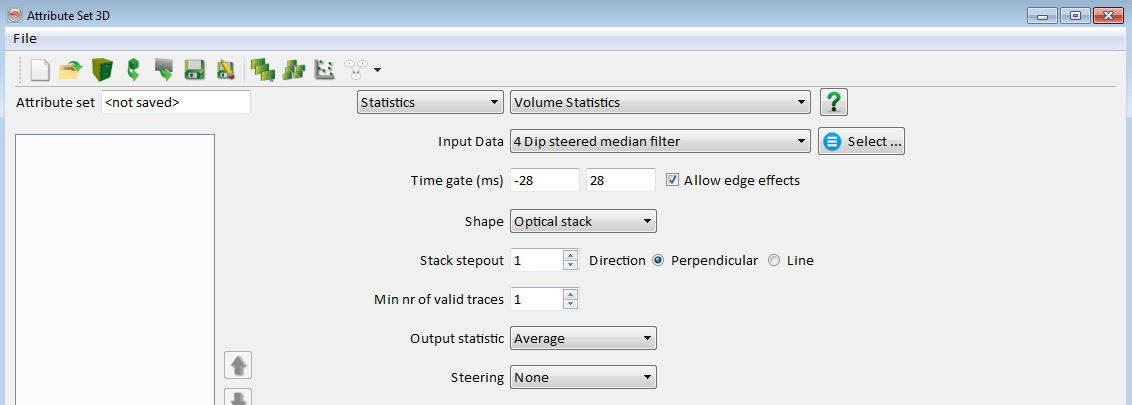
Task: Click the stacked green squares toolbar icon
Action: coord(262,70)
